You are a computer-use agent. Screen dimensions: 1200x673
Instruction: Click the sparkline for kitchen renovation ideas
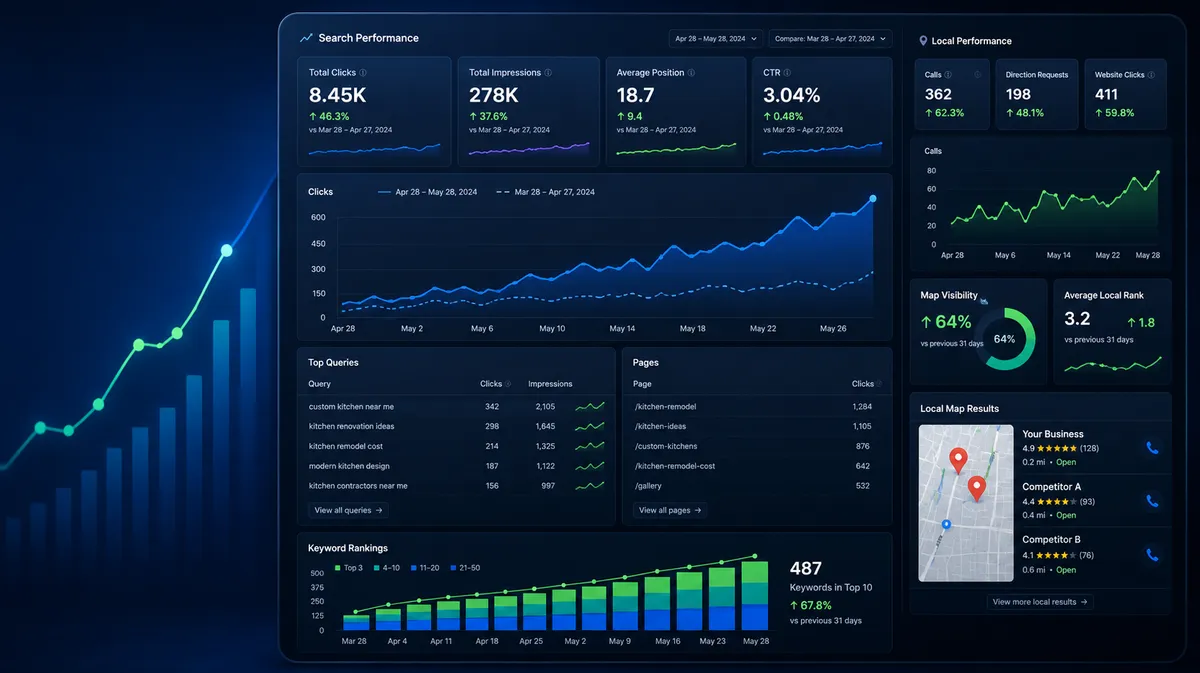tap(590, 426)
